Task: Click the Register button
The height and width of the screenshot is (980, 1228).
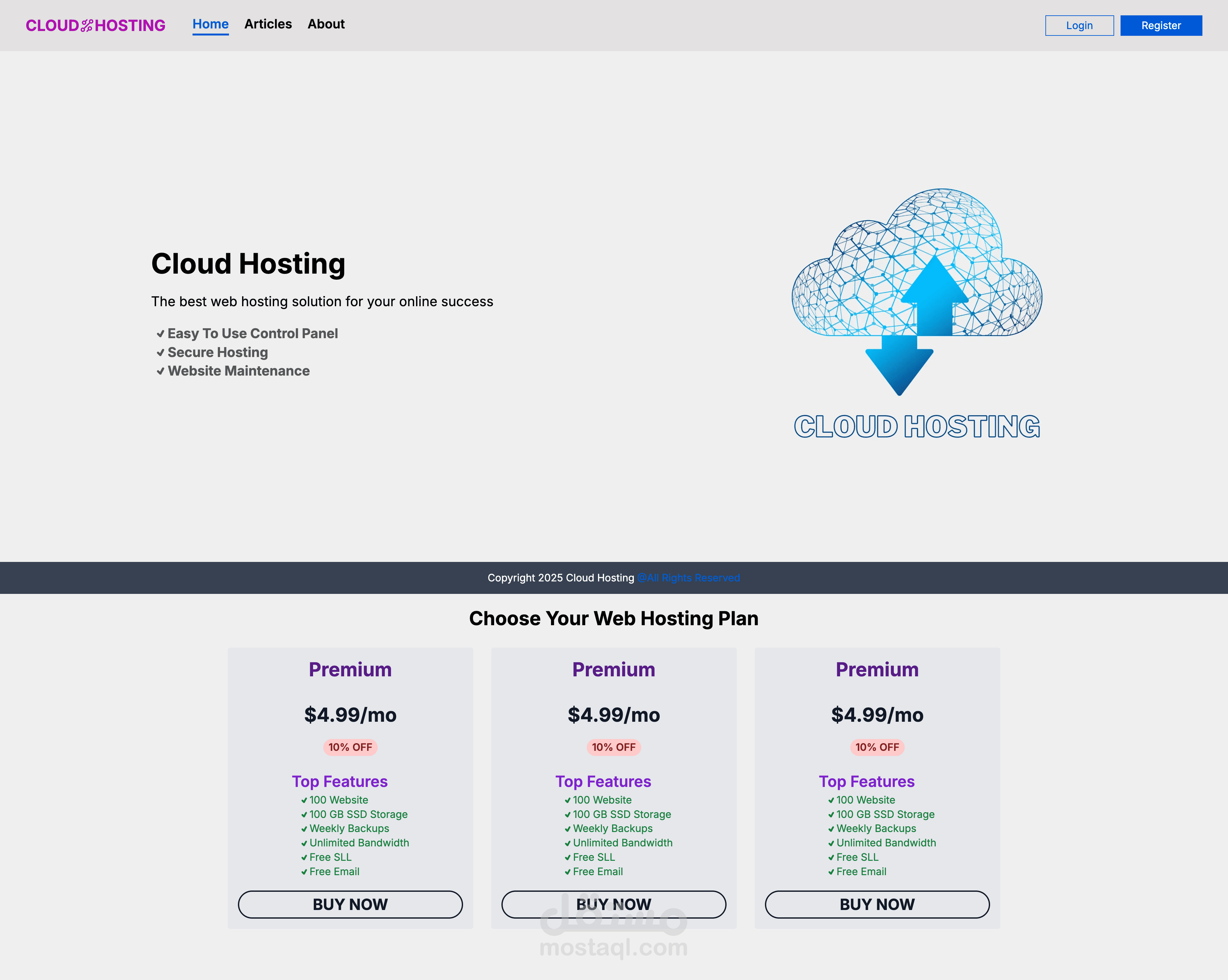Action: click(1161, 25)
